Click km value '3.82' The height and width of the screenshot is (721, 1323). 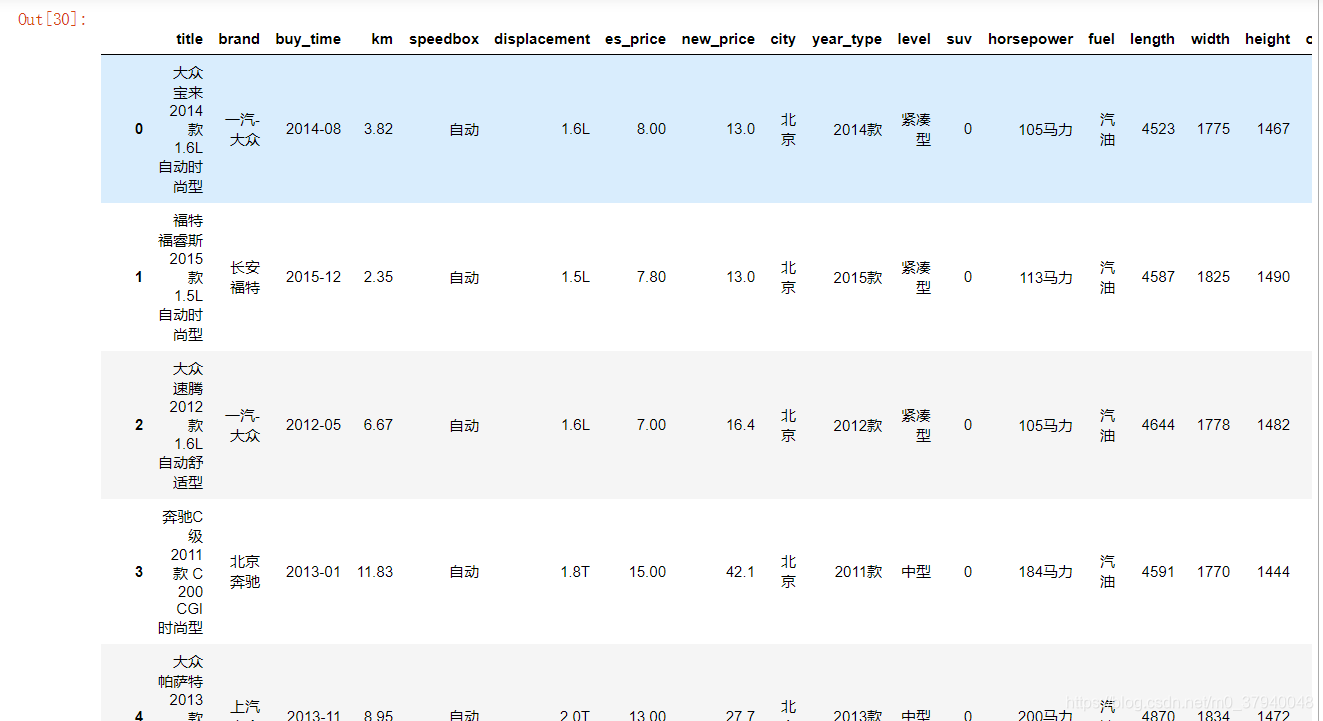[378, 129]
